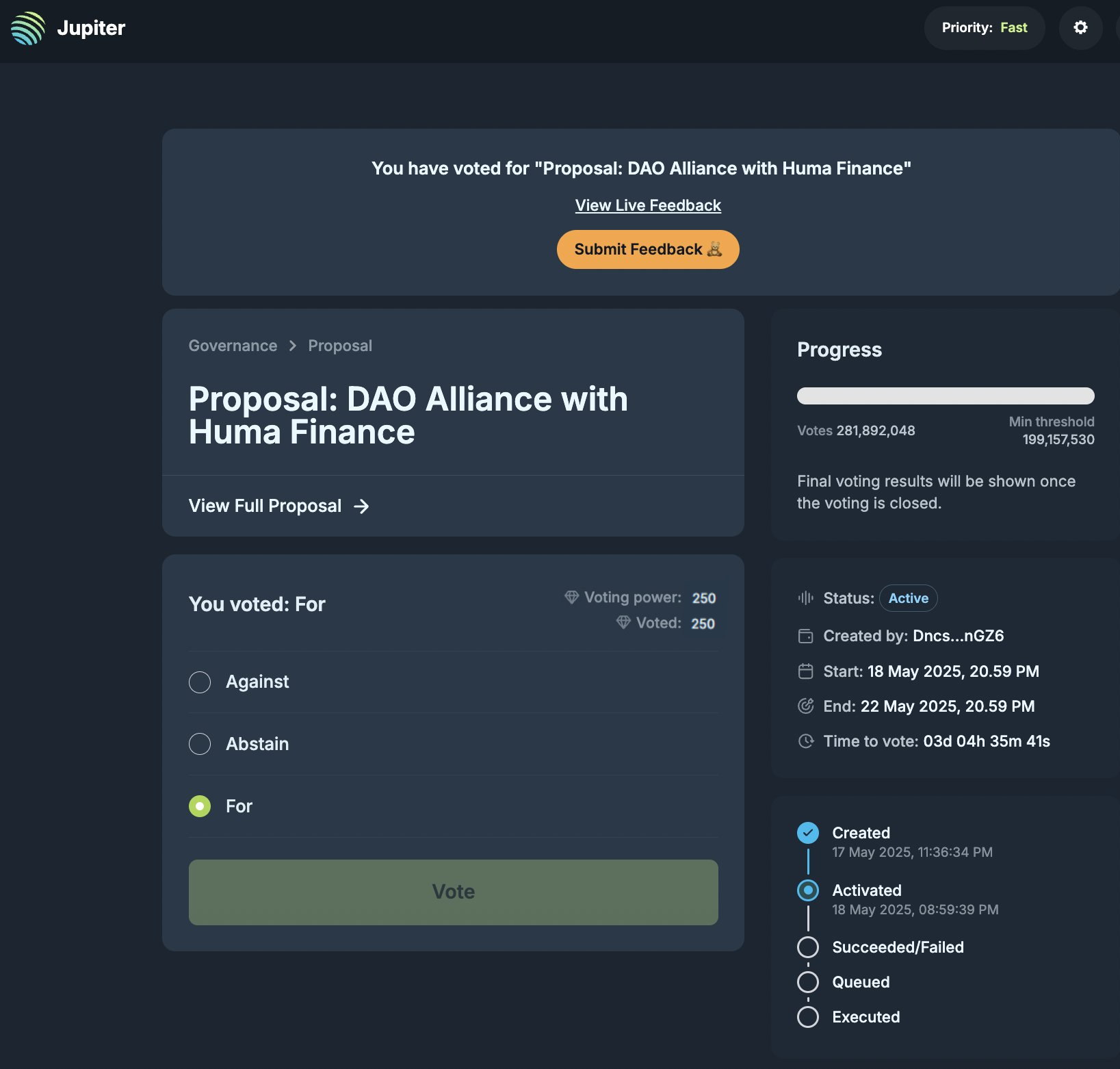This screenshot has width=1120, height=1069.
Task: Click the target icon next to End date
Action: tap(806, 706)
